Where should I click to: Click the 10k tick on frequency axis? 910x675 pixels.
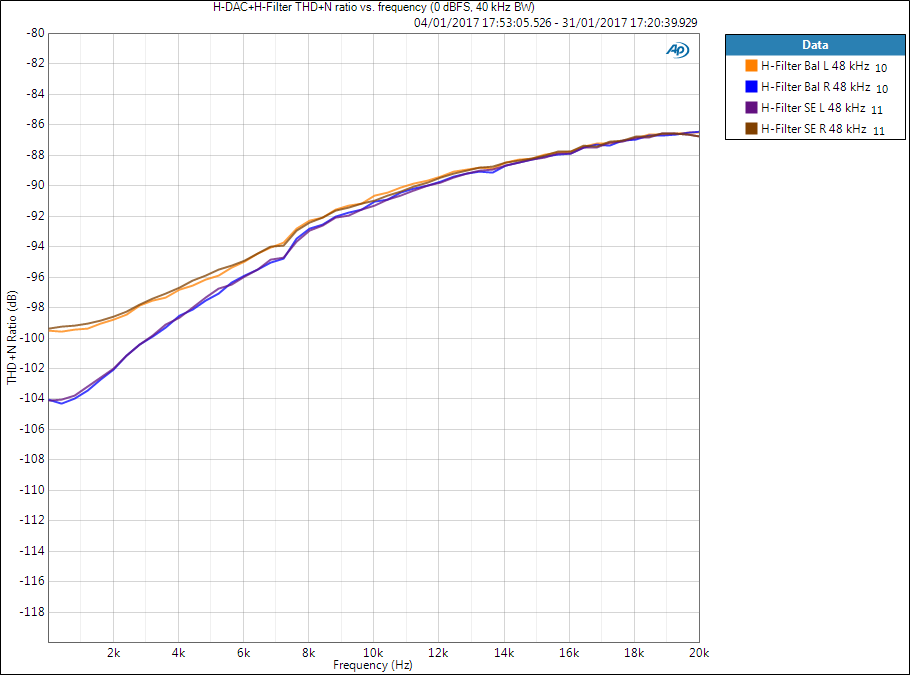coord(373,653)
